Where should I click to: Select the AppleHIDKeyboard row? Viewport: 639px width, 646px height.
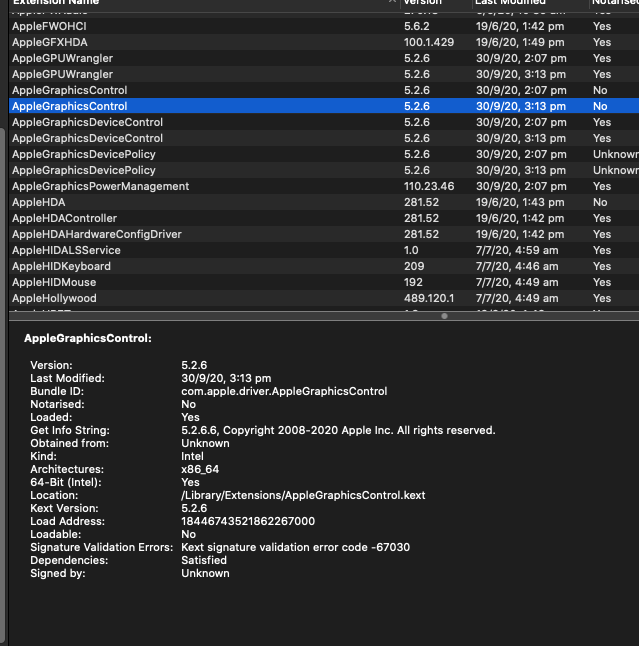(324, 267)
